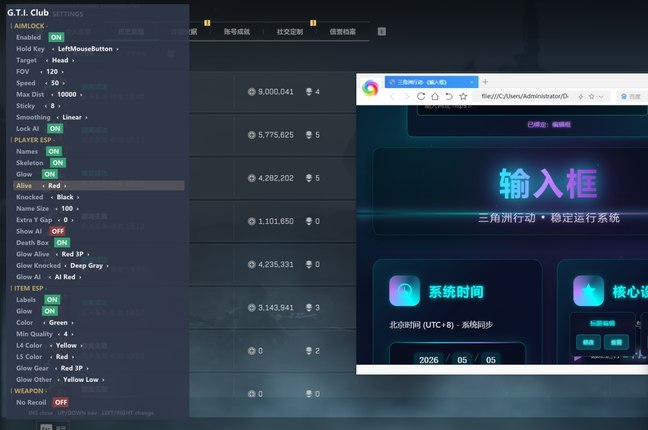Click the browser undo/restore arrow icon
Viewport: 648px width, 430px height.
pos(449,96)
